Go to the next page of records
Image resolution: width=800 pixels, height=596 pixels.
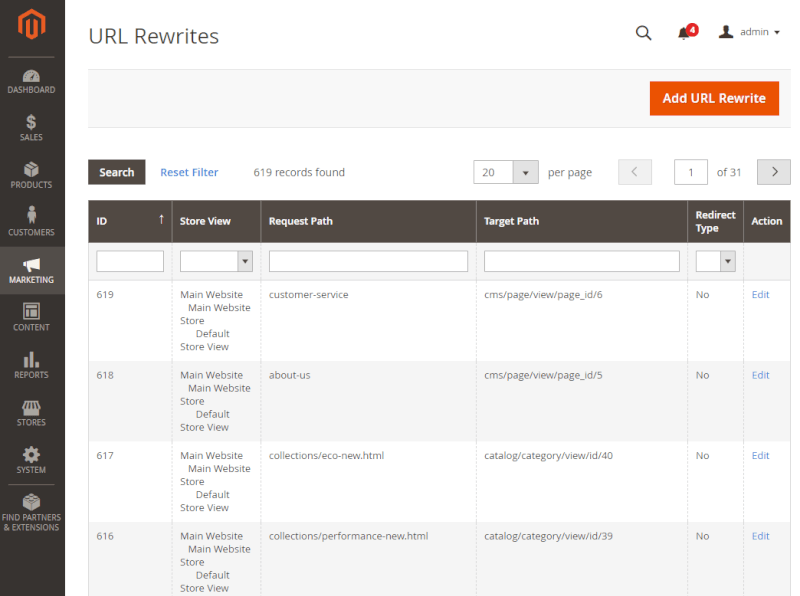point(773,172)
